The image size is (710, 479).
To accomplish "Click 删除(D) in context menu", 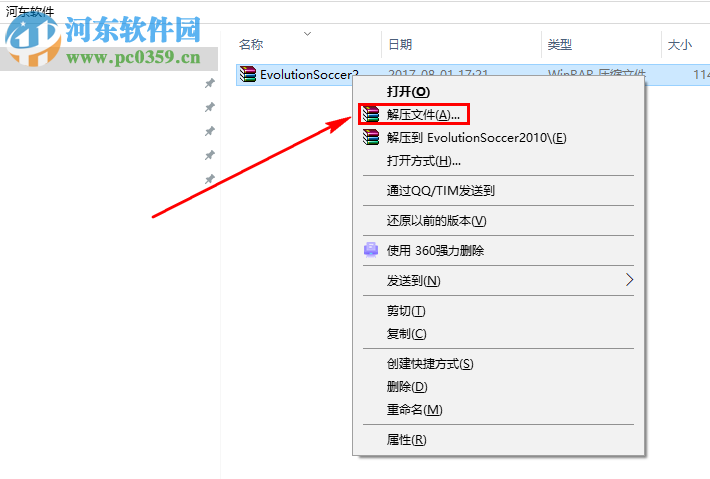I will pyautogui.click(x=498, y=387).
